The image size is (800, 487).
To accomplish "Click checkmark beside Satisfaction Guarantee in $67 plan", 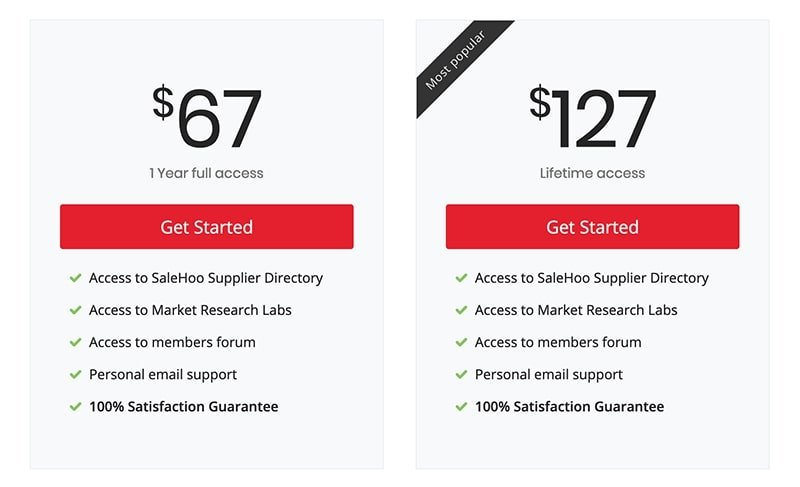I will pyautogui.click(x=76, y=407).
